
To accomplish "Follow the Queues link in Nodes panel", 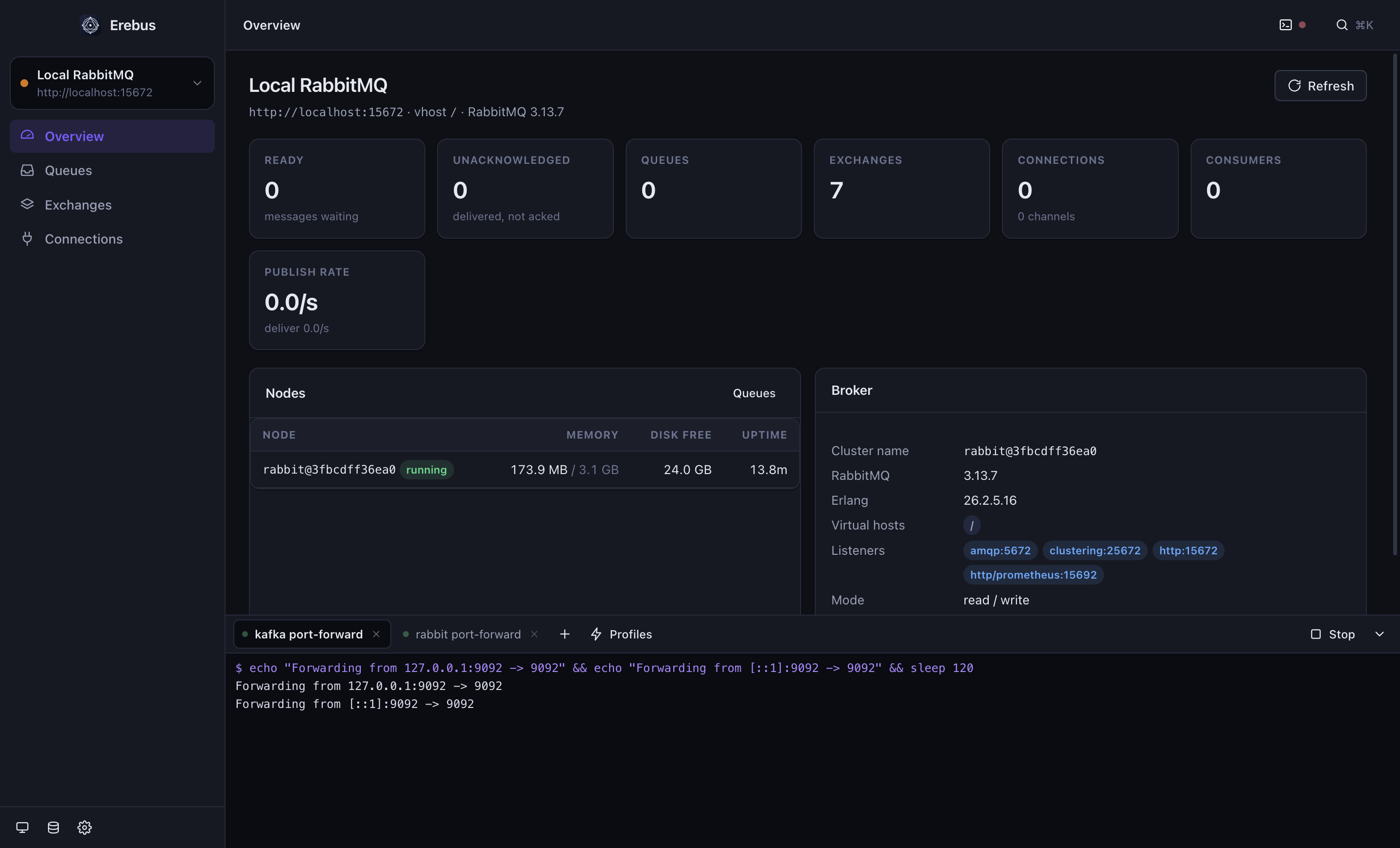I will [753, 393].
